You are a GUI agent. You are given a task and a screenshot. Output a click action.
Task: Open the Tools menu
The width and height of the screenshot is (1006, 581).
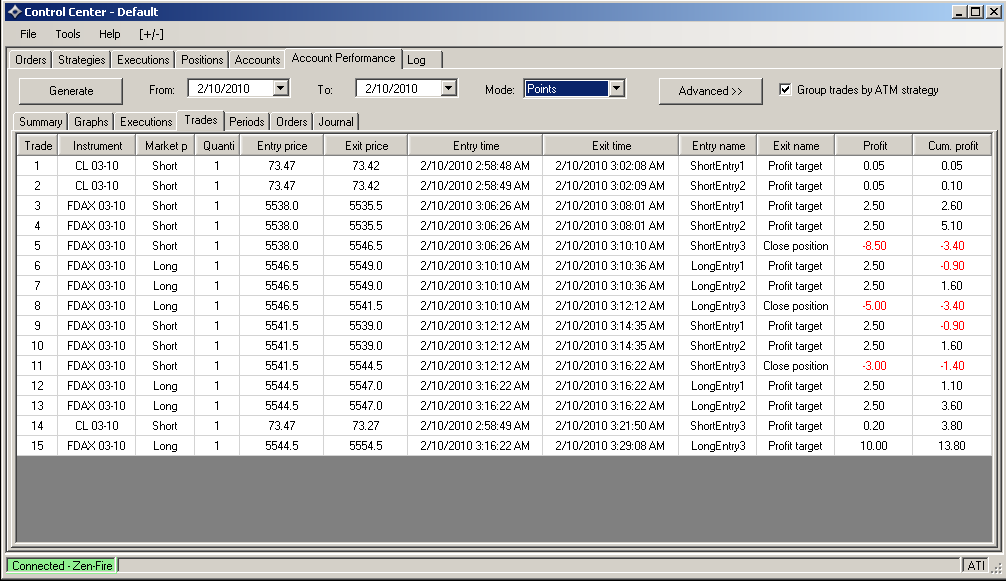tap(67, 34)
